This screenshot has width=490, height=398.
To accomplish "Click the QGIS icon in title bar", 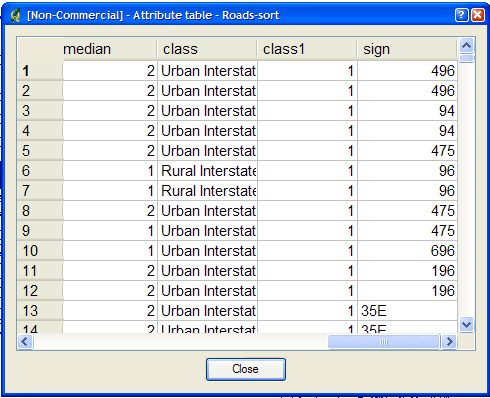I will pyautogui.click(x=15, y=15).
